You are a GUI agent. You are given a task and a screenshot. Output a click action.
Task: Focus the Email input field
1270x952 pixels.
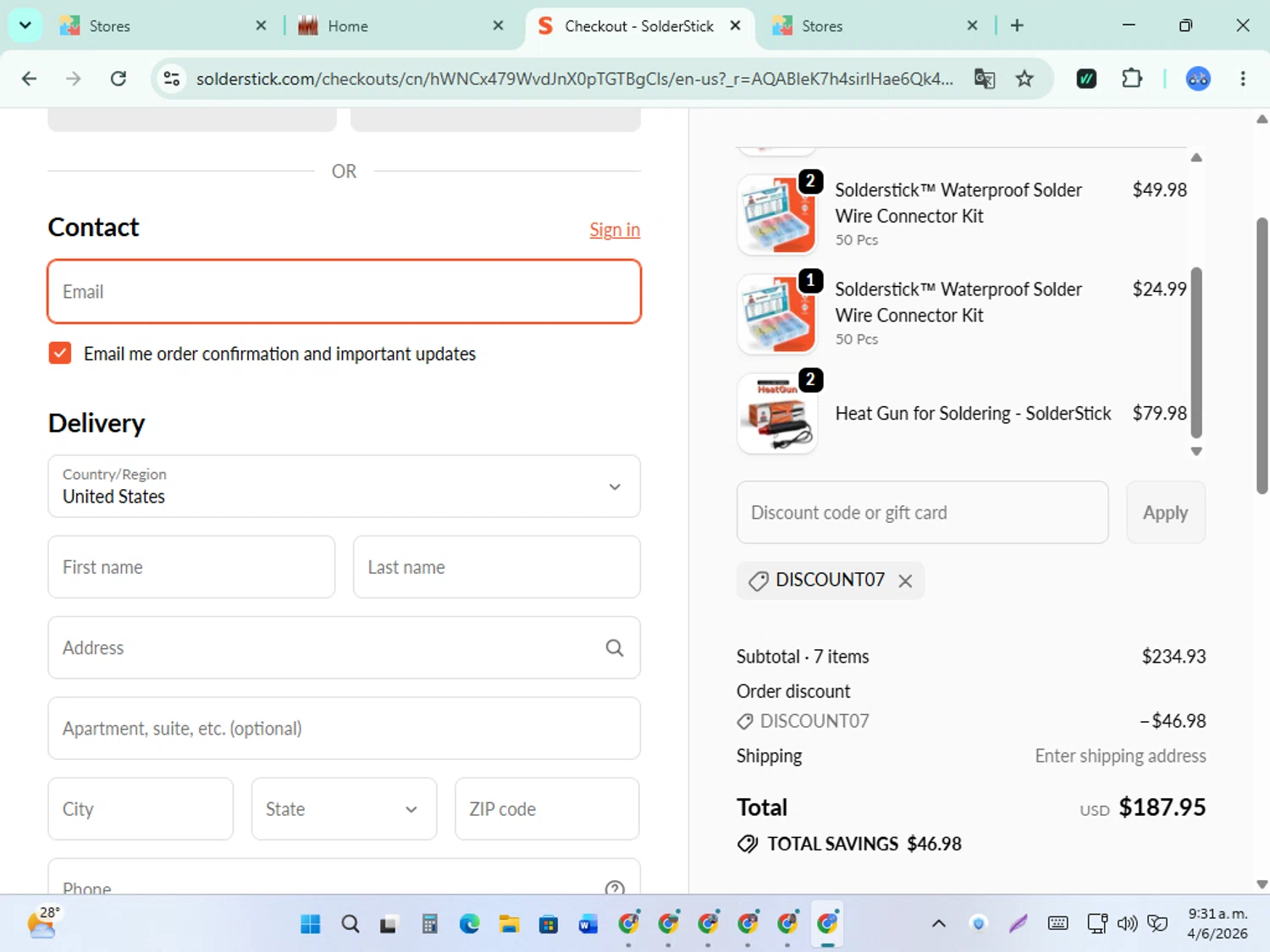pyautogui.click(x=344, y=291)
